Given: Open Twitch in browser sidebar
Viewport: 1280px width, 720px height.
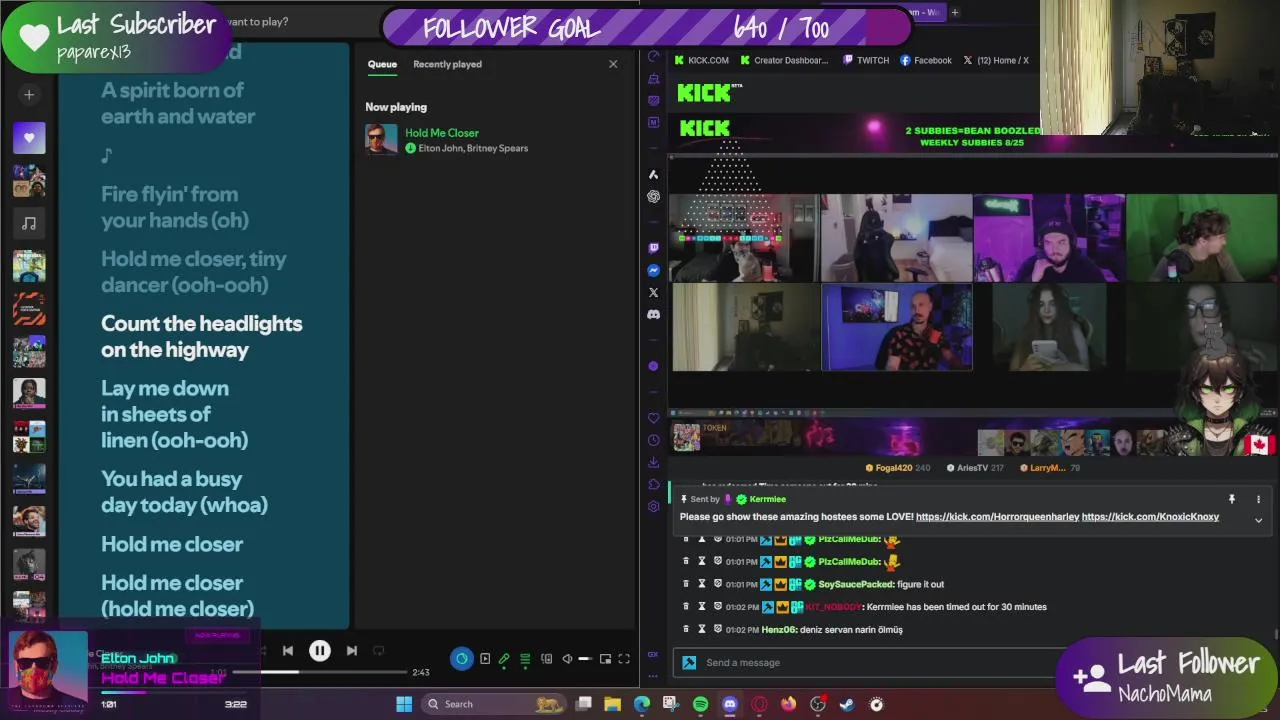Looking at the screenshot, I should [x=653, y=247].
